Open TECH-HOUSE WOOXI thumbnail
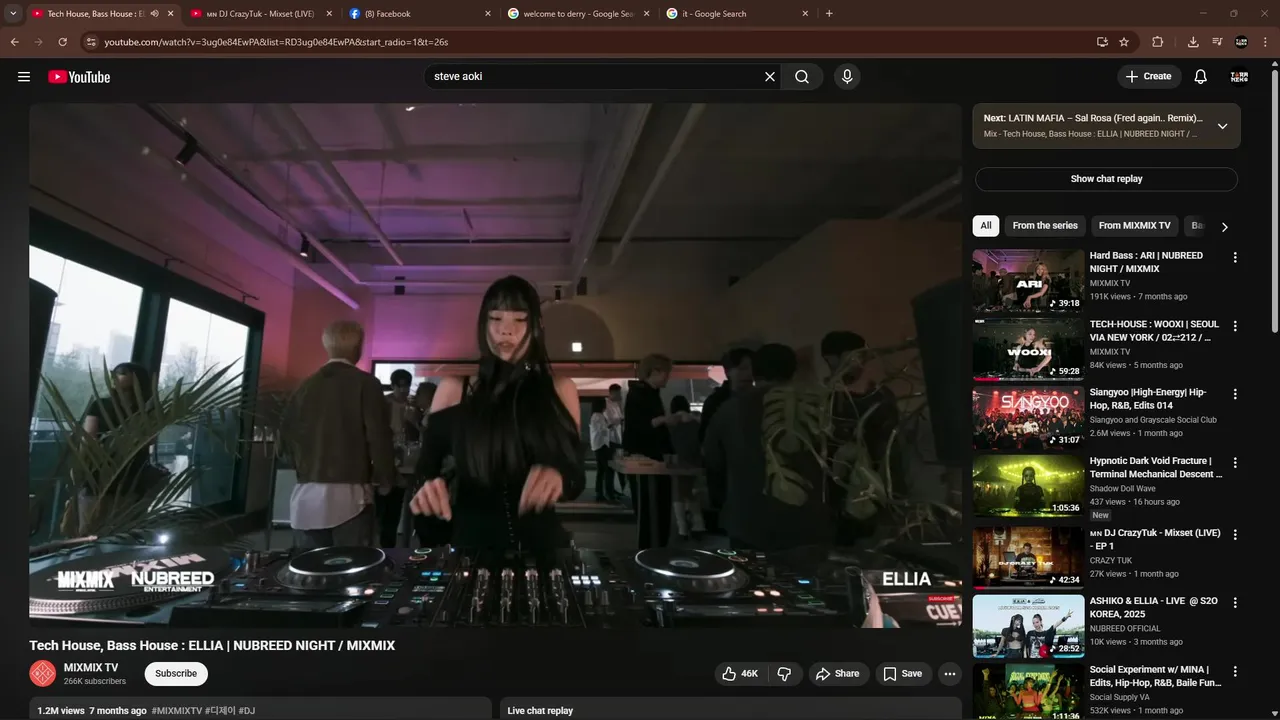This screenshot has width=1280, height=720. 1028,349
